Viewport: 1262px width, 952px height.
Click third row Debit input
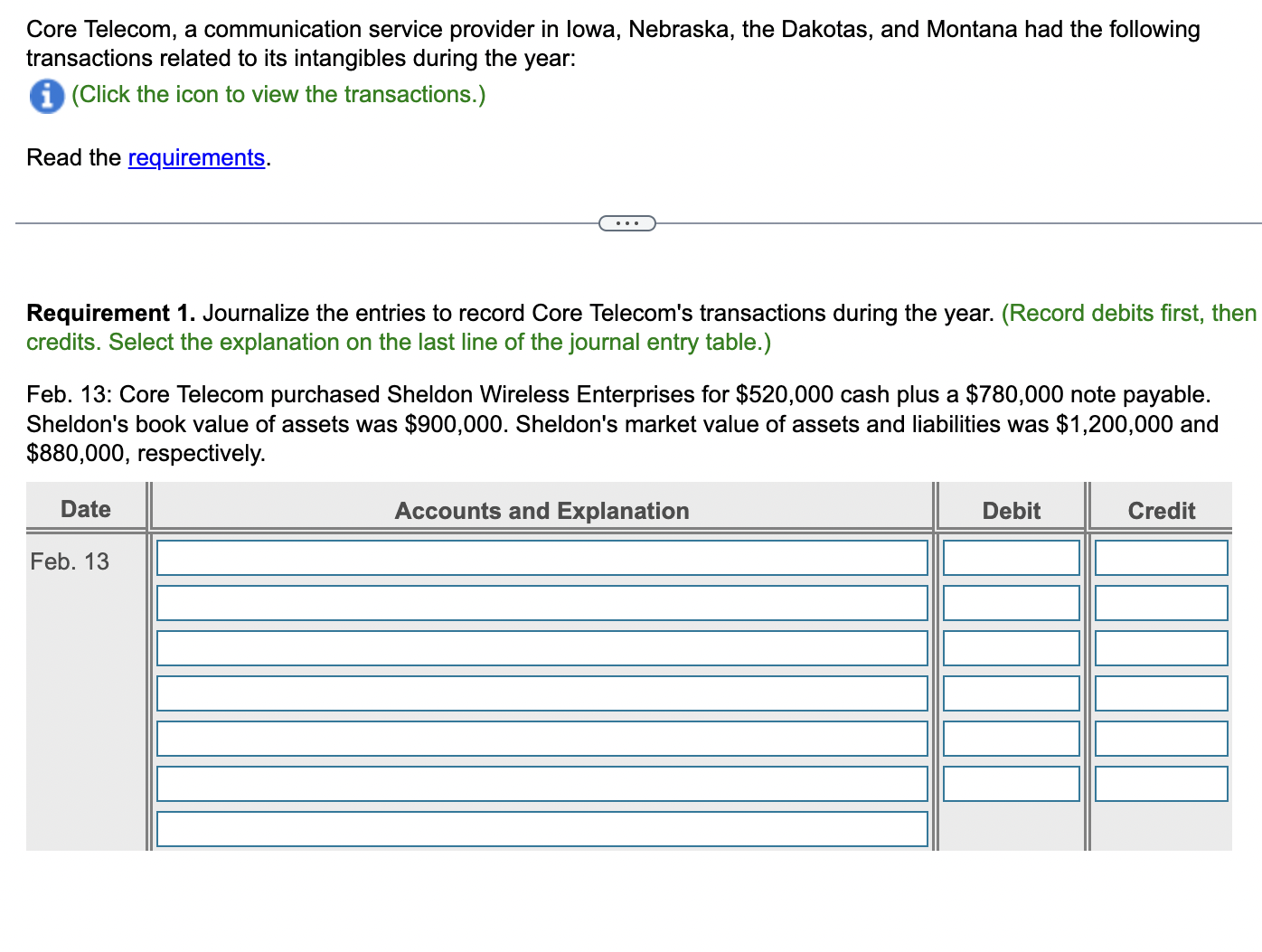[1012, 647]
